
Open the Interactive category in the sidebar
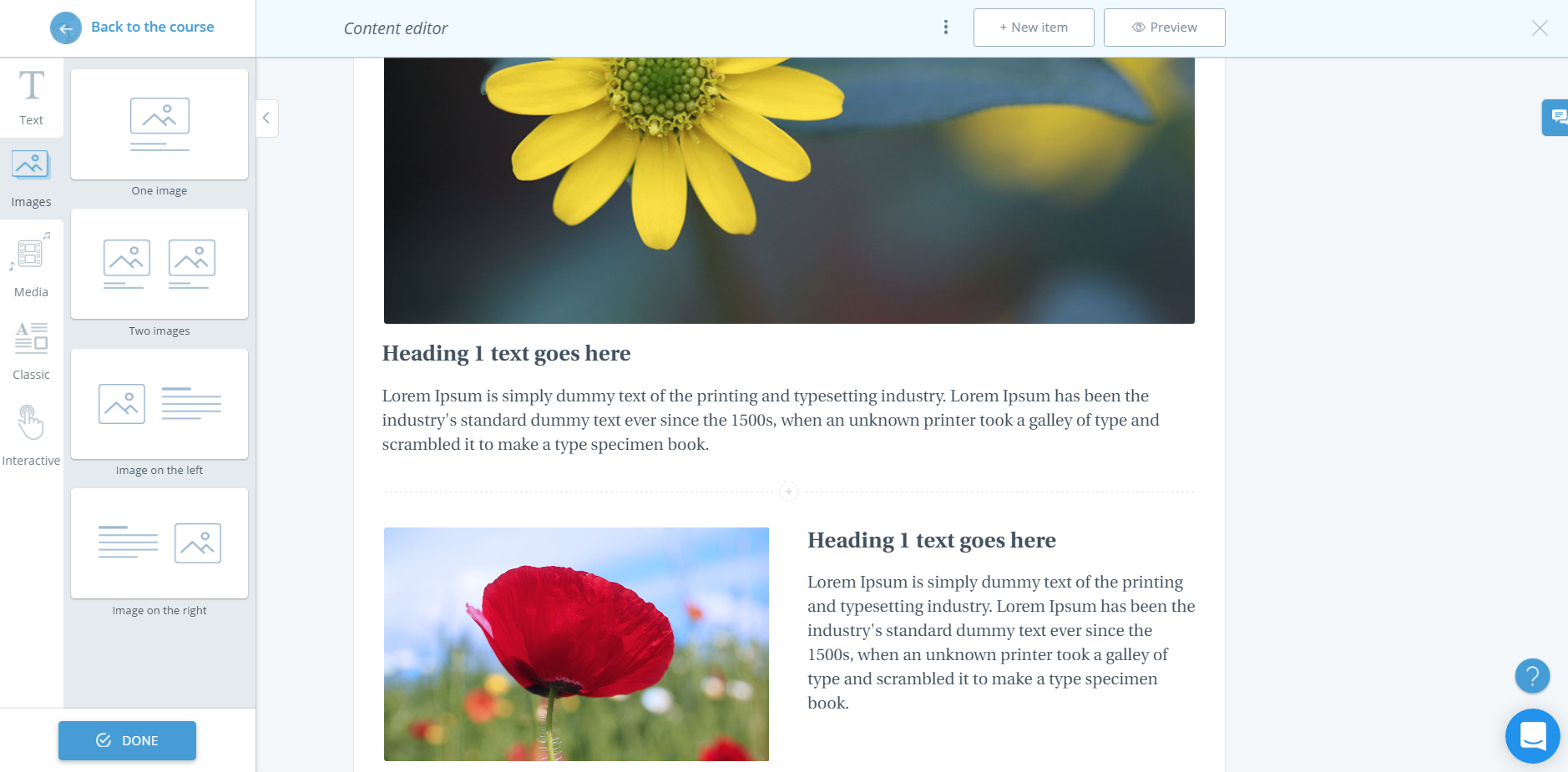tap(32, 434)
